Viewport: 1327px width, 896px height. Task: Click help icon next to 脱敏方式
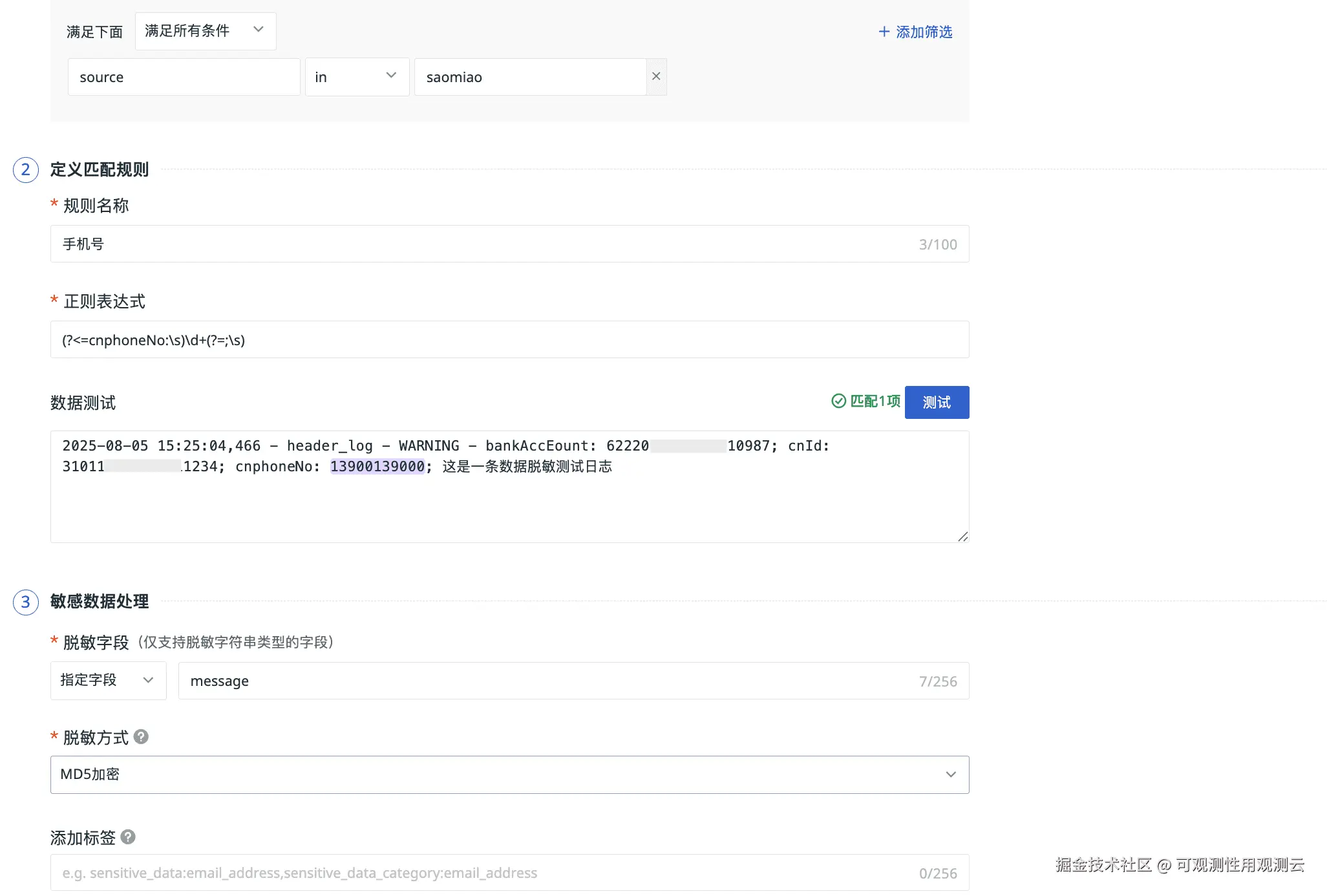[141, 736]
